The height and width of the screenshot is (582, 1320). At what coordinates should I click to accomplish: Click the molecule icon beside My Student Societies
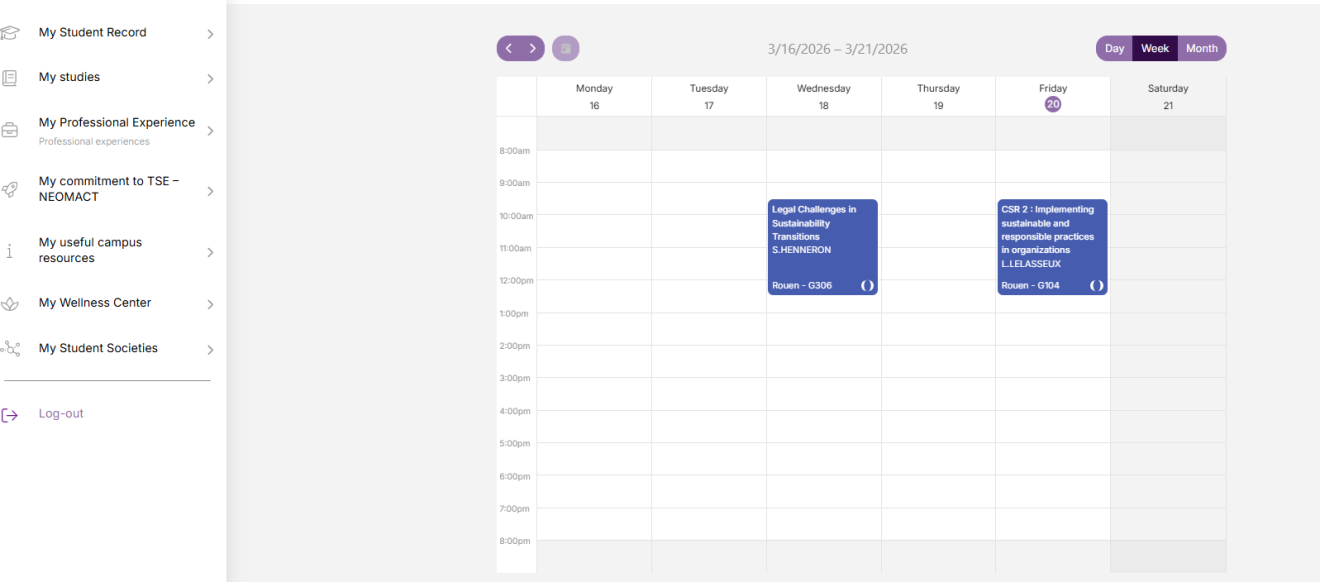pyautogui.click(x=11, y=347)
